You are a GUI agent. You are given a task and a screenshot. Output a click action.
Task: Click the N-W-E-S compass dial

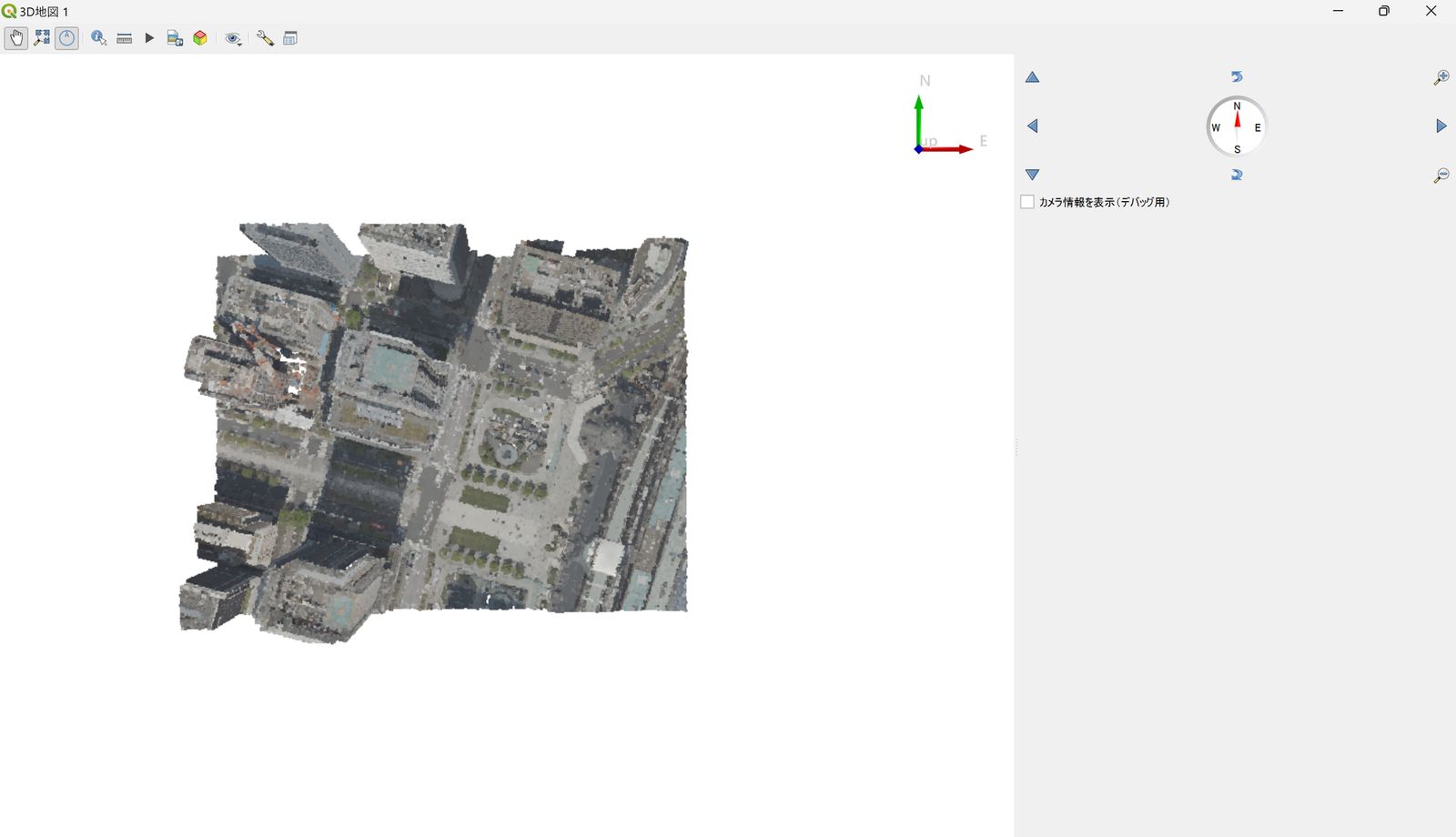[1237, 126]
